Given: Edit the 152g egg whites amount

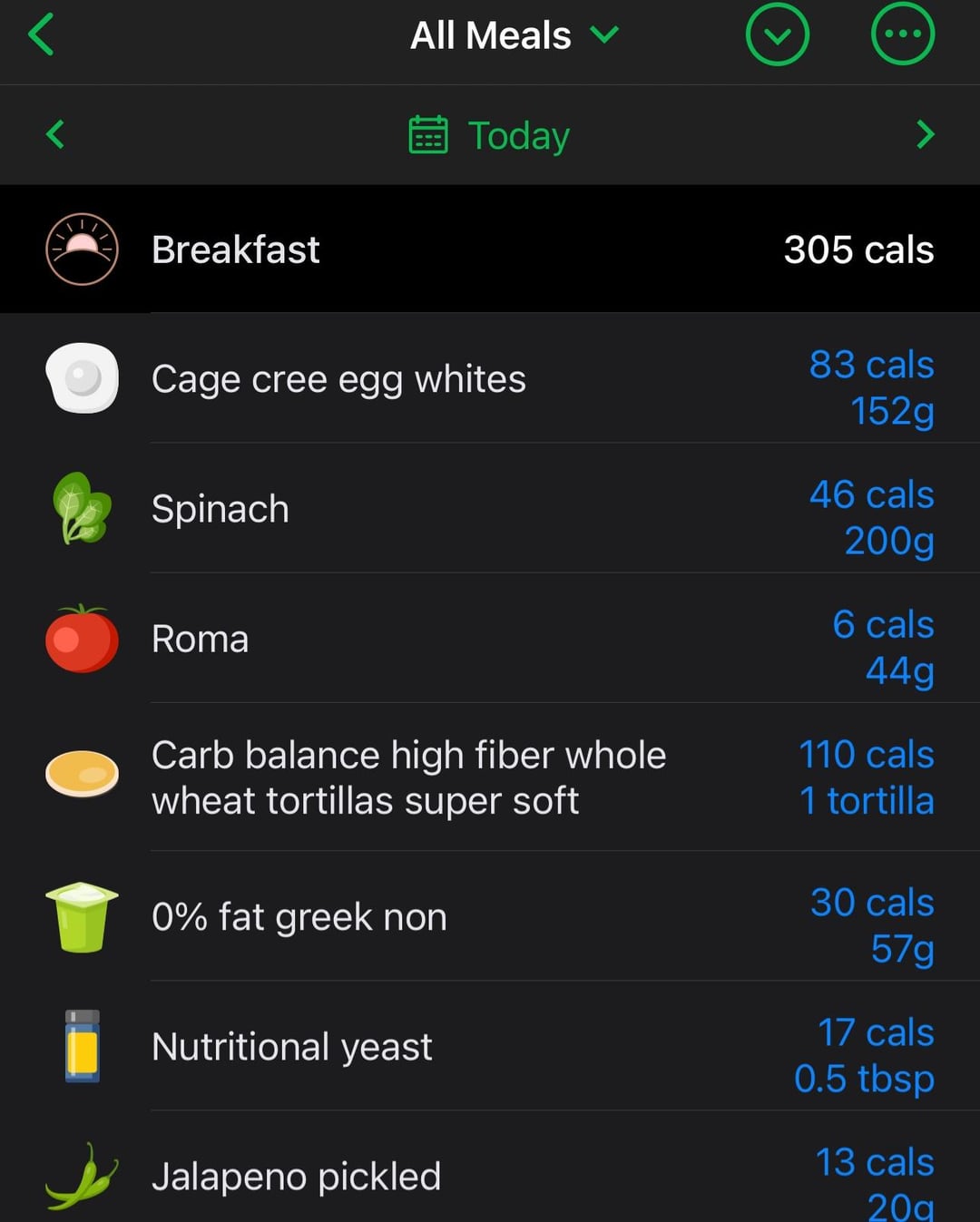Looking at the screenshot, I should click(892, 411).
